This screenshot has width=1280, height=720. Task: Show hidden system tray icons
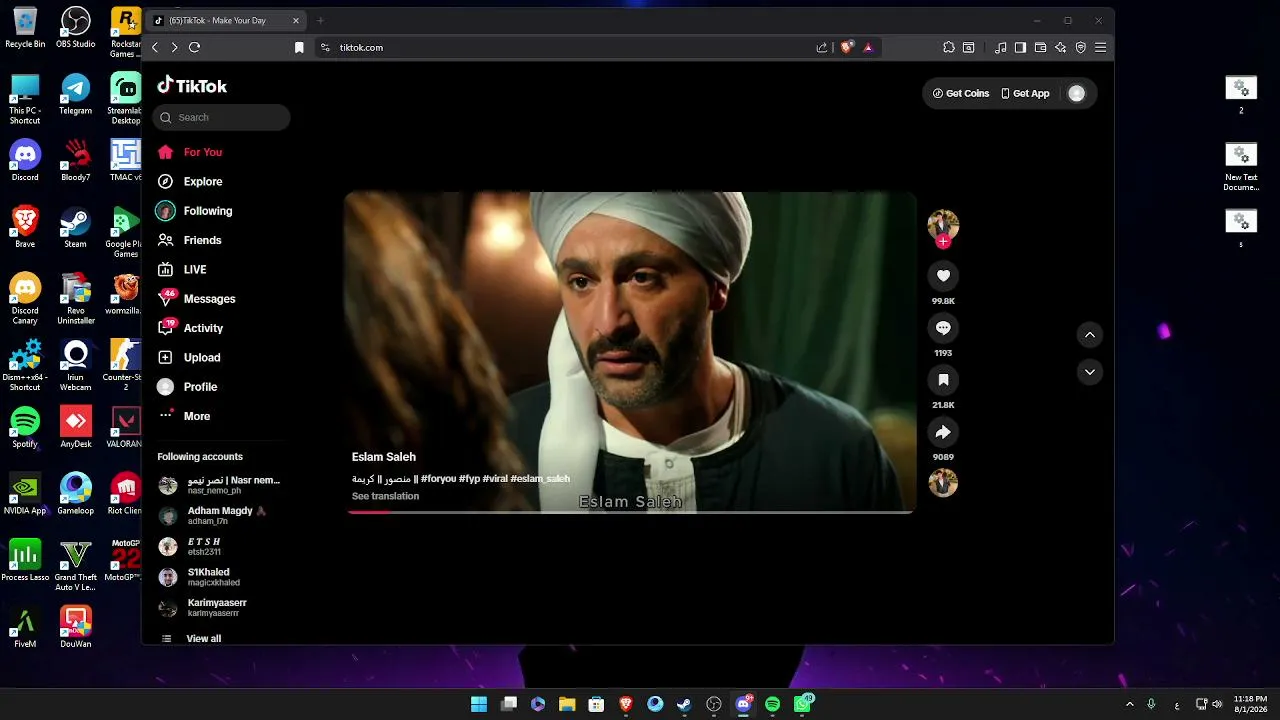click(x=1130, y=704)
